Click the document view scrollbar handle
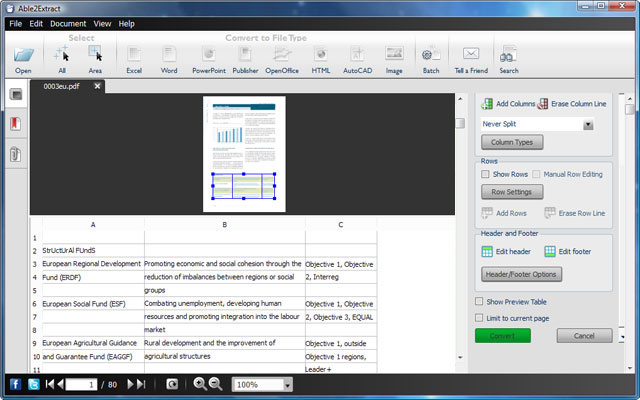 [460, 123]
